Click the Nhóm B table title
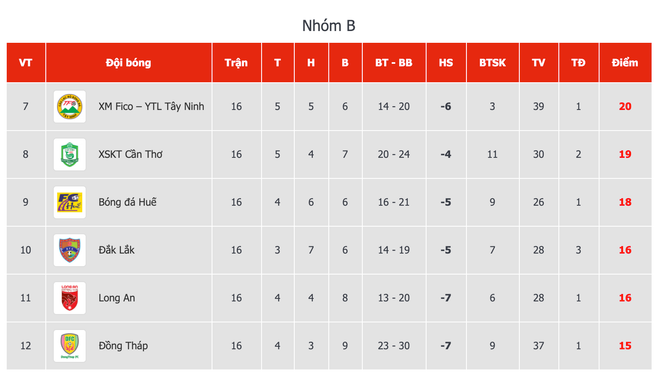 point(329,26)
